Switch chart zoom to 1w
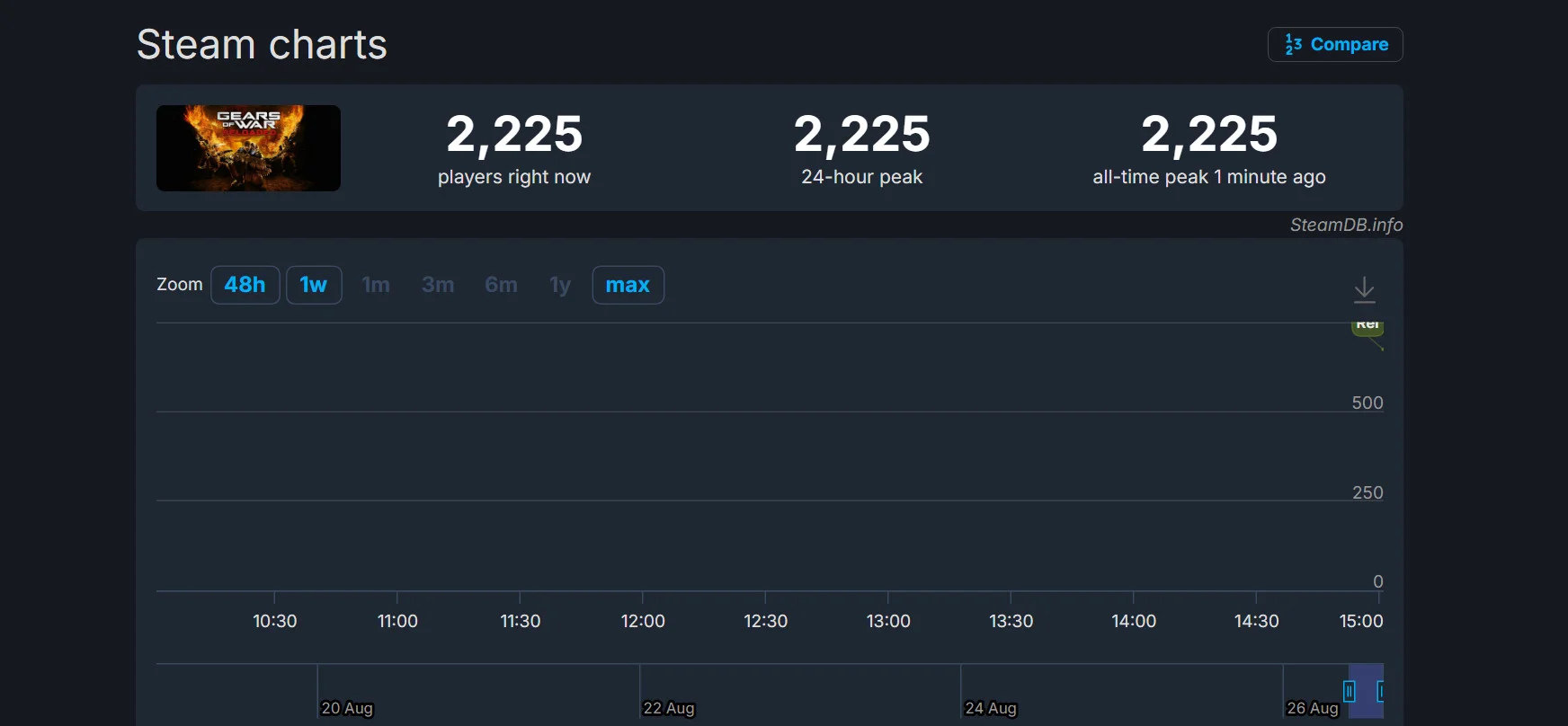The image size is (1568, 726). 314,285
